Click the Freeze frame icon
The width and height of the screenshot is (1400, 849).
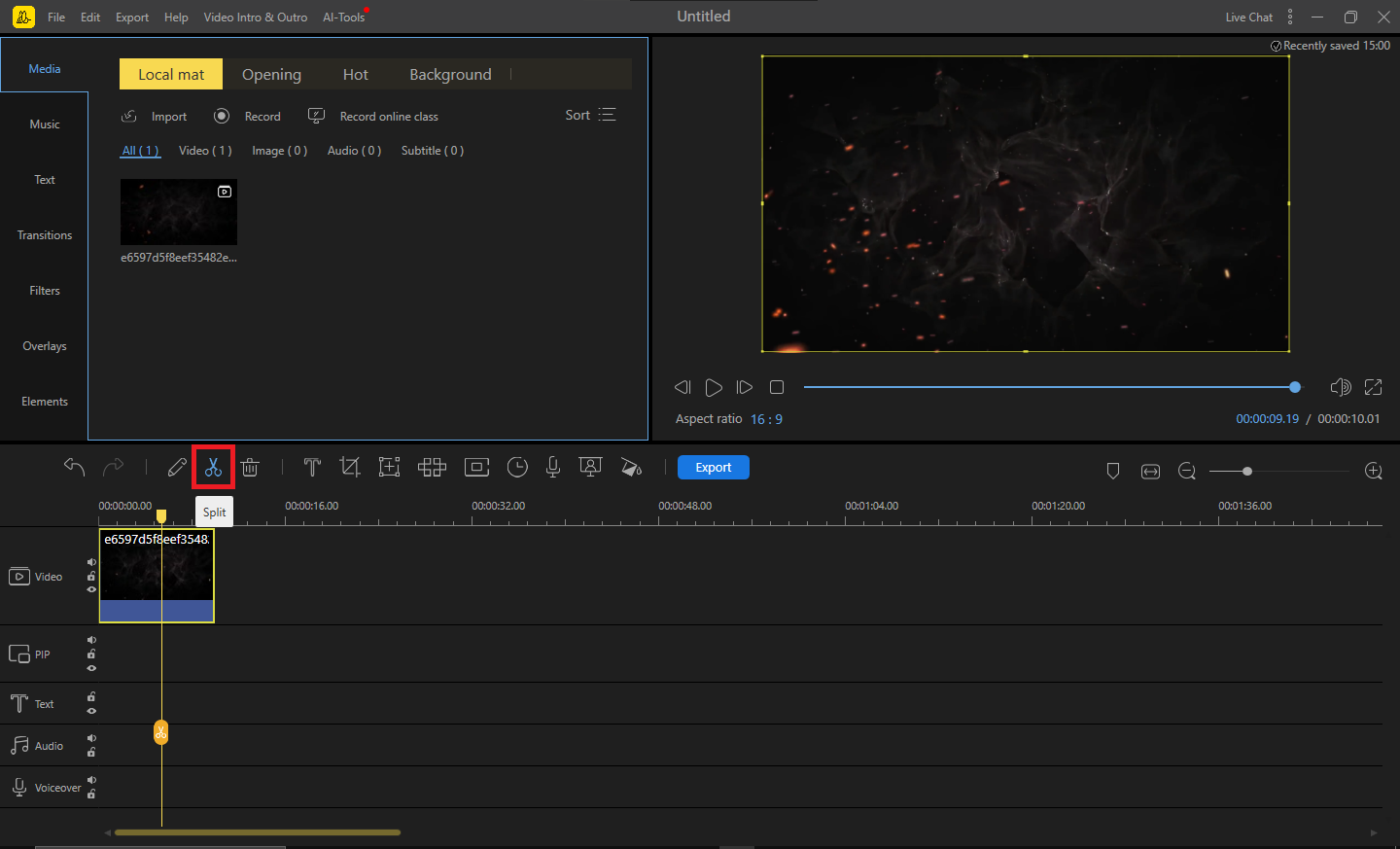[x=476, y=468]
